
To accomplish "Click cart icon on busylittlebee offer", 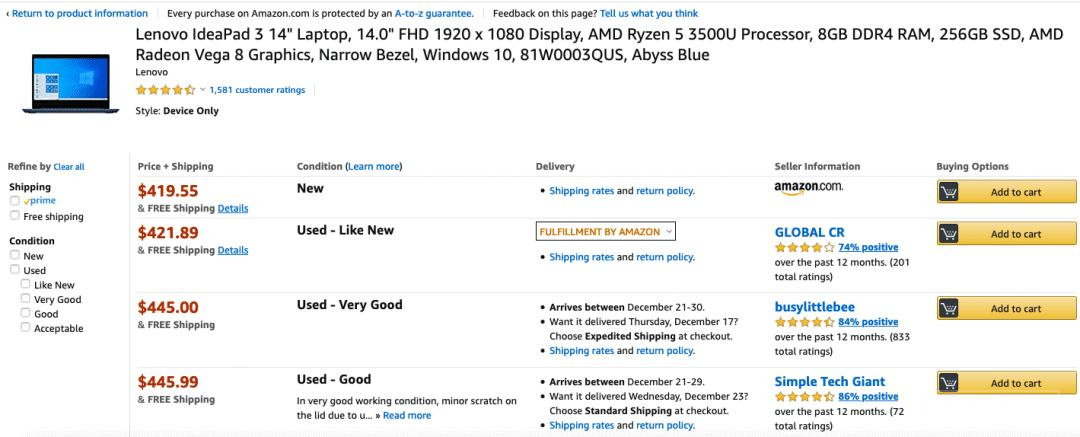I will point(950,309).
